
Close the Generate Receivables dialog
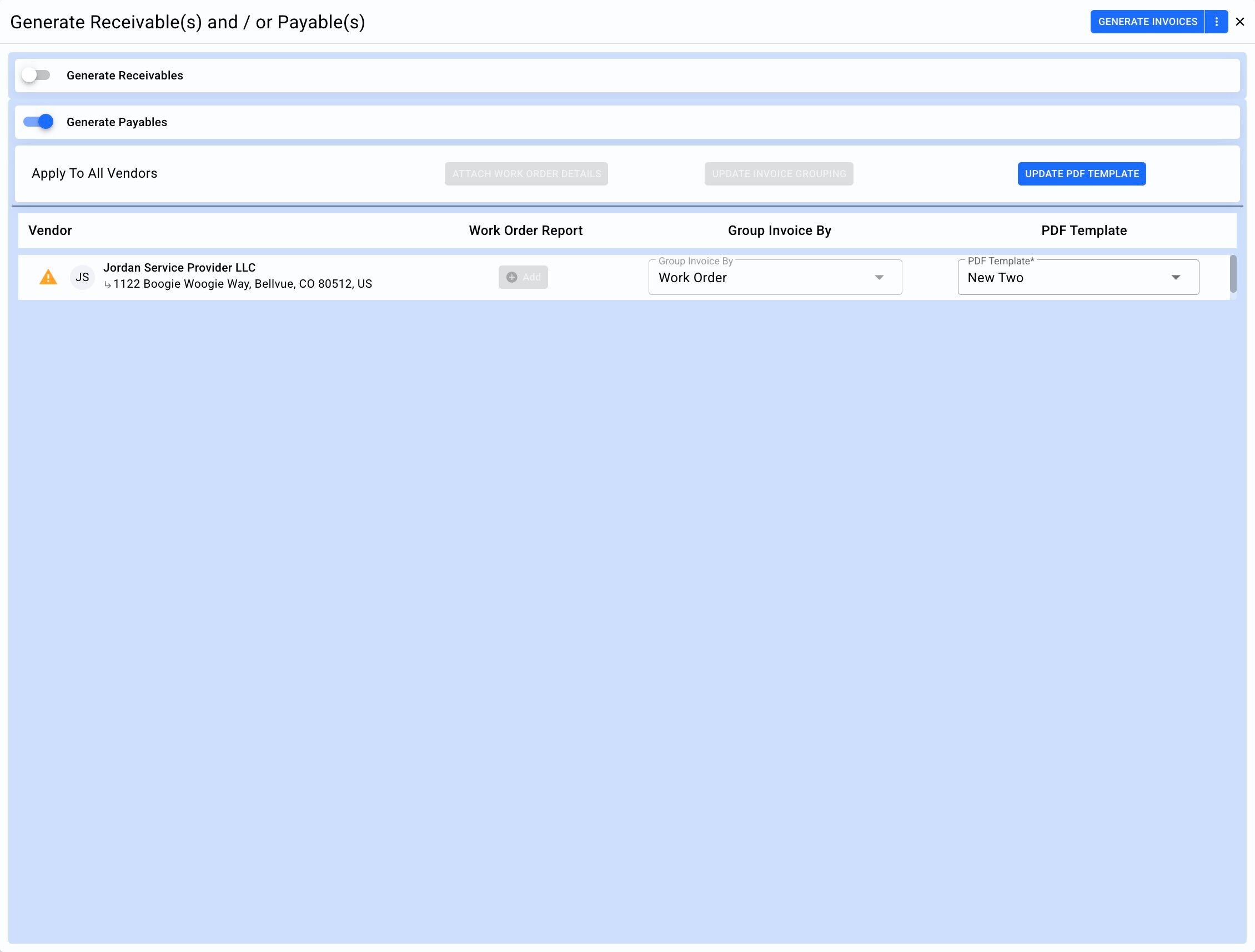pyautogui.click(x=1240, y=22)
